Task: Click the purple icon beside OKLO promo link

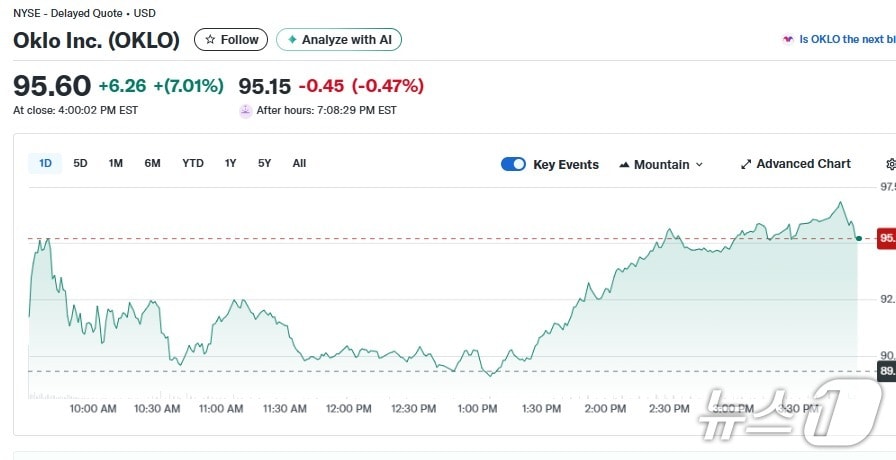Action: coord(788,39)
